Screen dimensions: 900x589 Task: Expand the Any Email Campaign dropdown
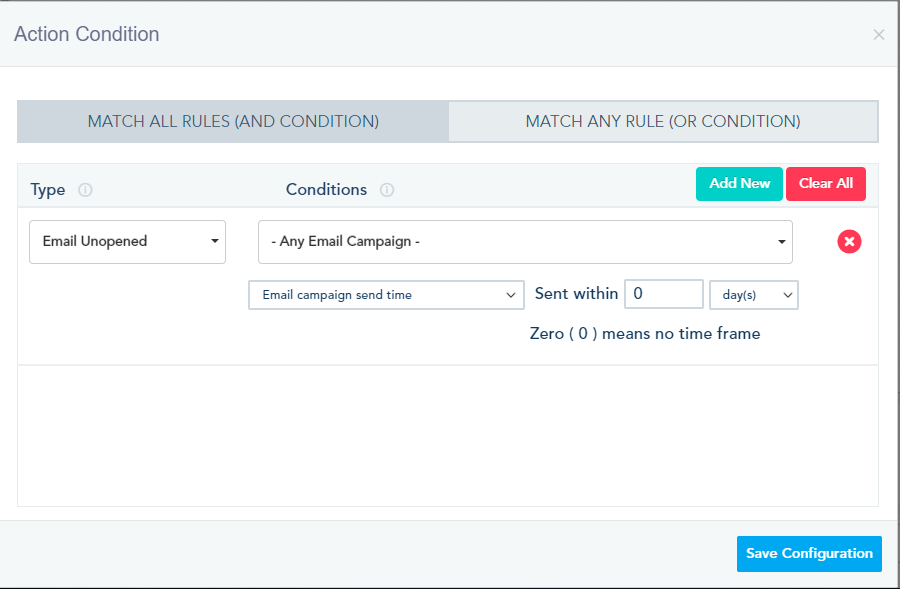click(525, 242)
